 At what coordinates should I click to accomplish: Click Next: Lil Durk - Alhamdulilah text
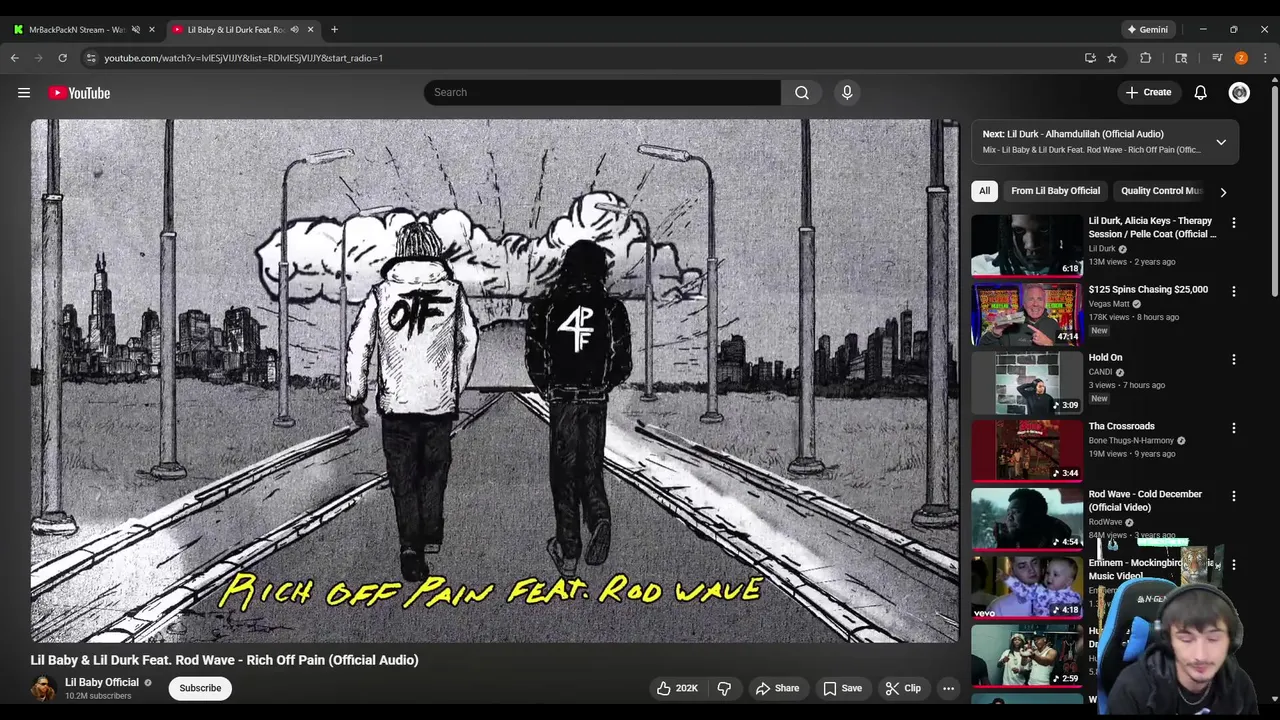click(1073, 134)
